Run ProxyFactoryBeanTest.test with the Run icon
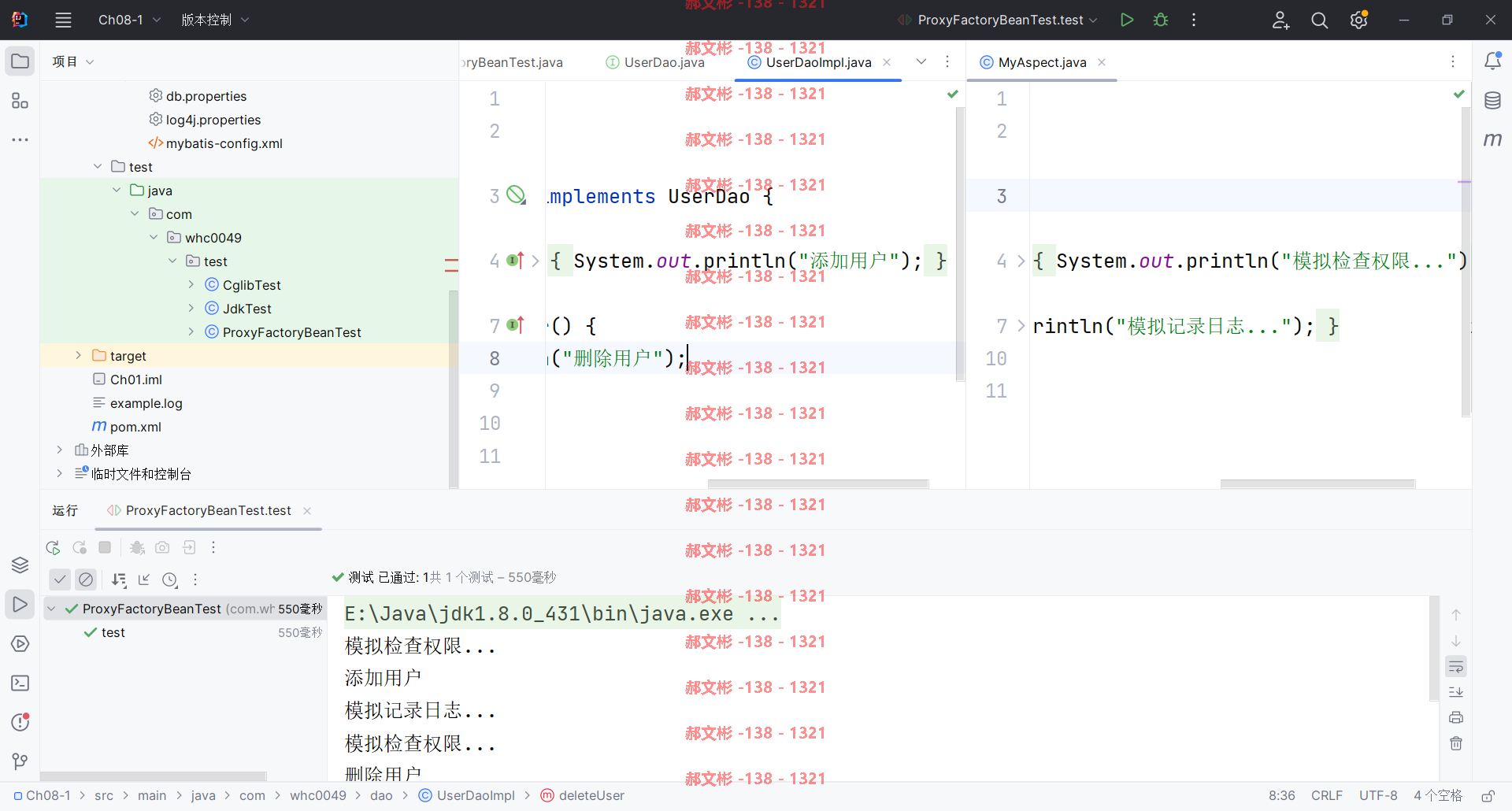Viewport: 1512px width, 811px height. (1127, 20)
